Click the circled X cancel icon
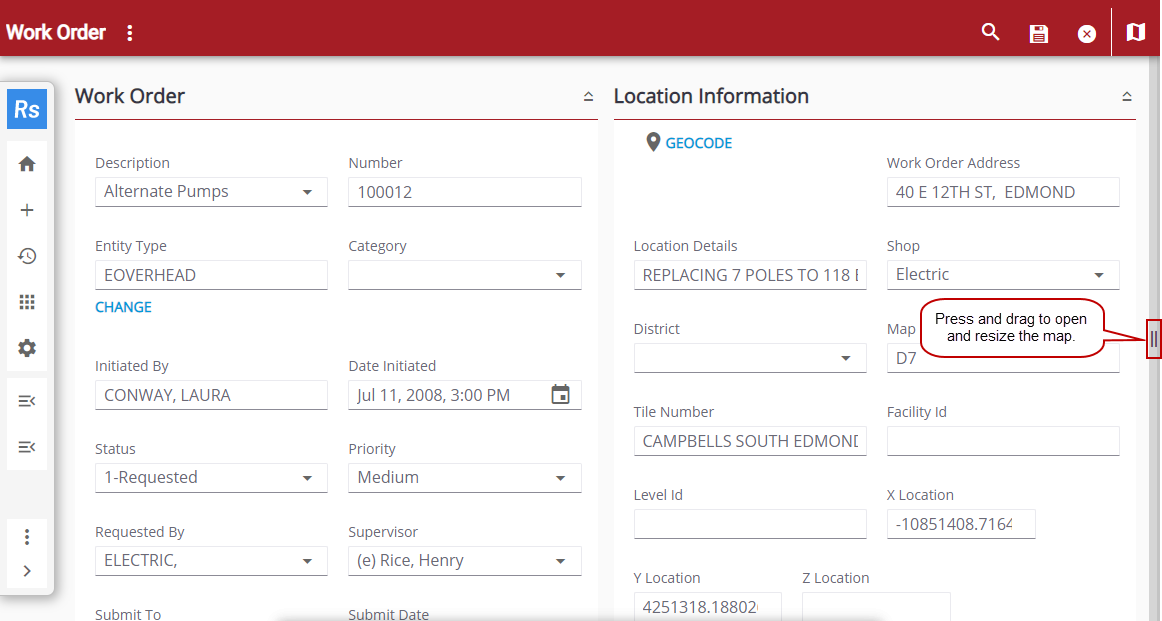 tap(1087, 33)
